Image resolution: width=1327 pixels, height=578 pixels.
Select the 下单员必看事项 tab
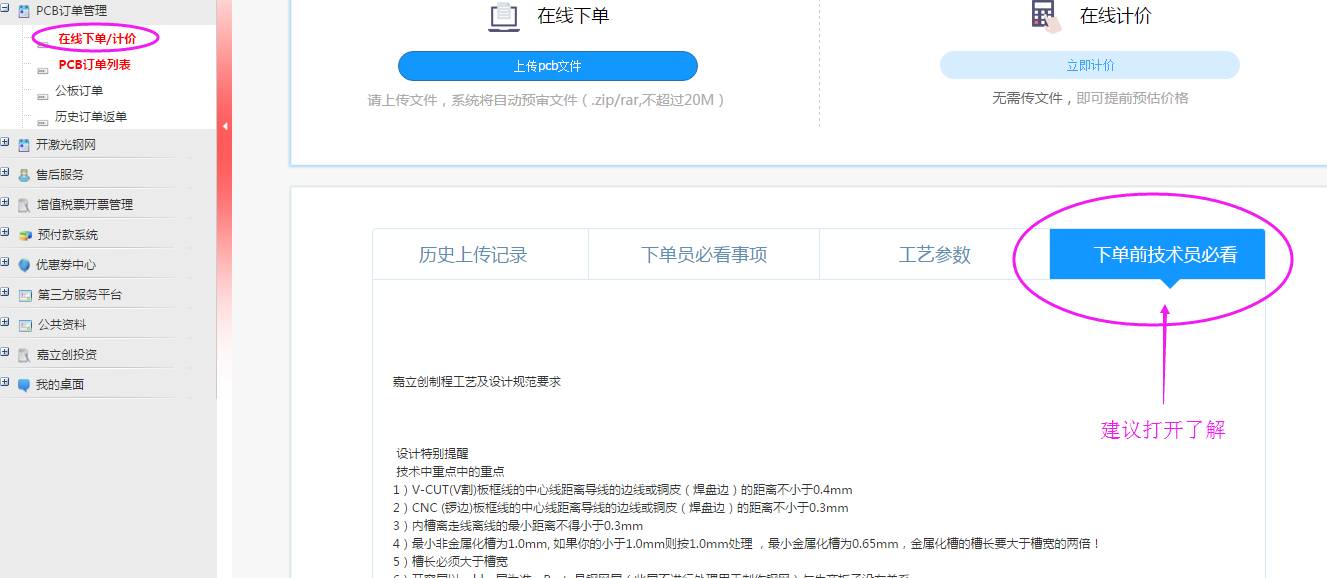pyautogui.click(x=703, y=255)
